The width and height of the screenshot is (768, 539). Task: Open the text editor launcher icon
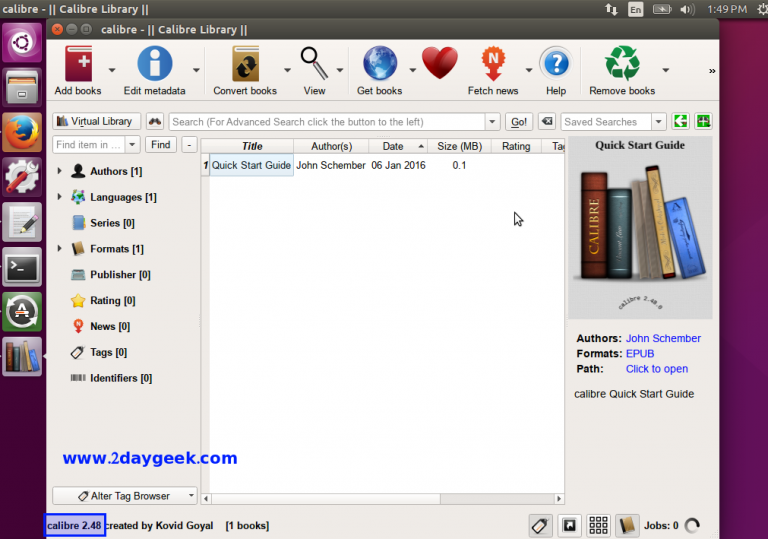click(x=22, y=222)
